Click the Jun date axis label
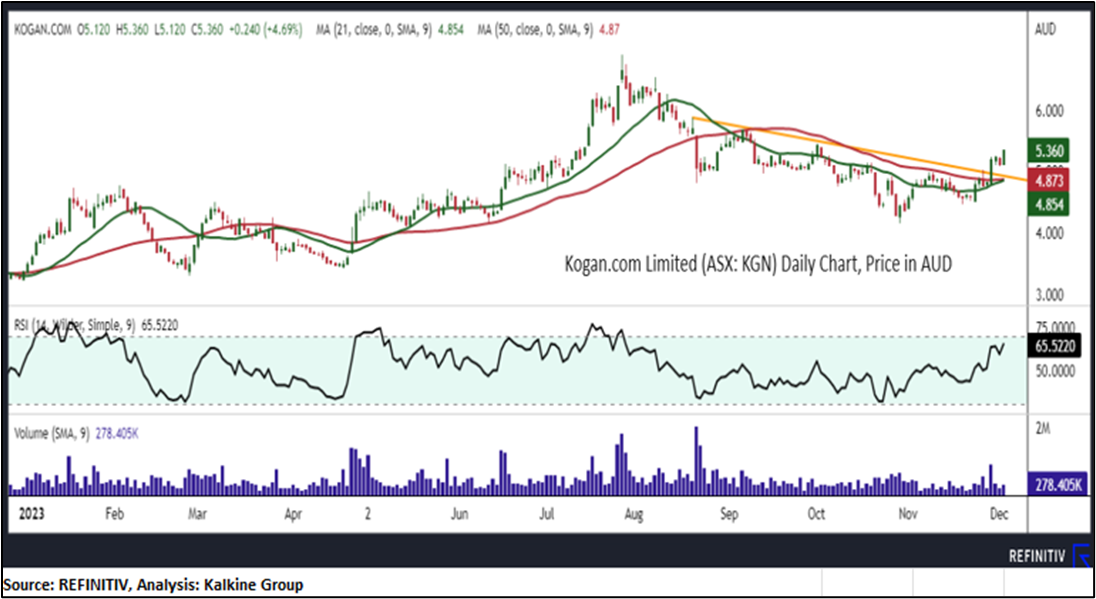Image resolution: width=1096 pixels, height=599 pixels. 459,514
